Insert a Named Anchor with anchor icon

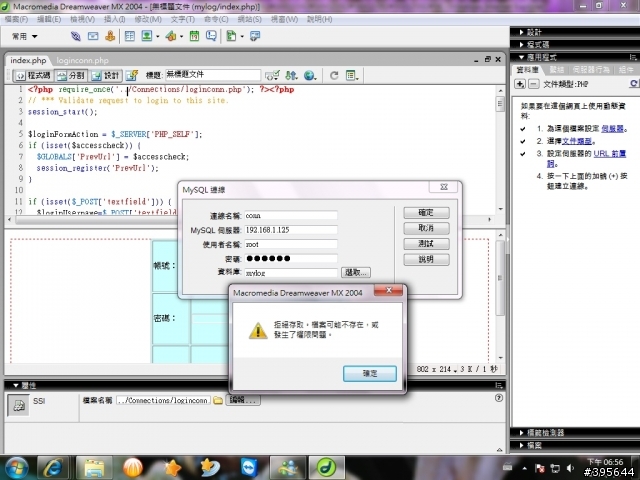[110, 36]
